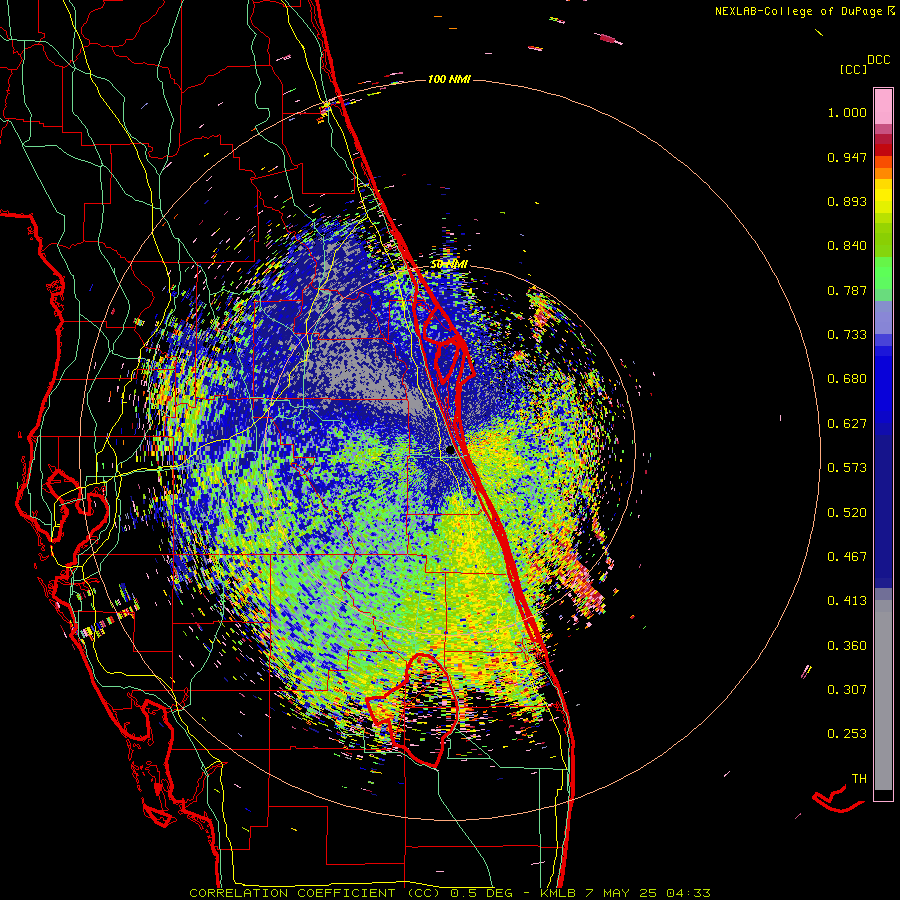
Task: Click the 0.787 scale value
Action: [847, 290]
